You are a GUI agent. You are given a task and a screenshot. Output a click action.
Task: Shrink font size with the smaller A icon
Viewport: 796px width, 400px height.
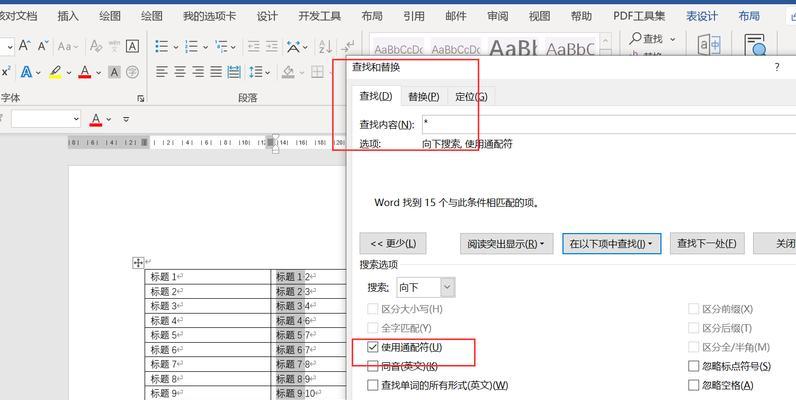click(x=43, y=46)
